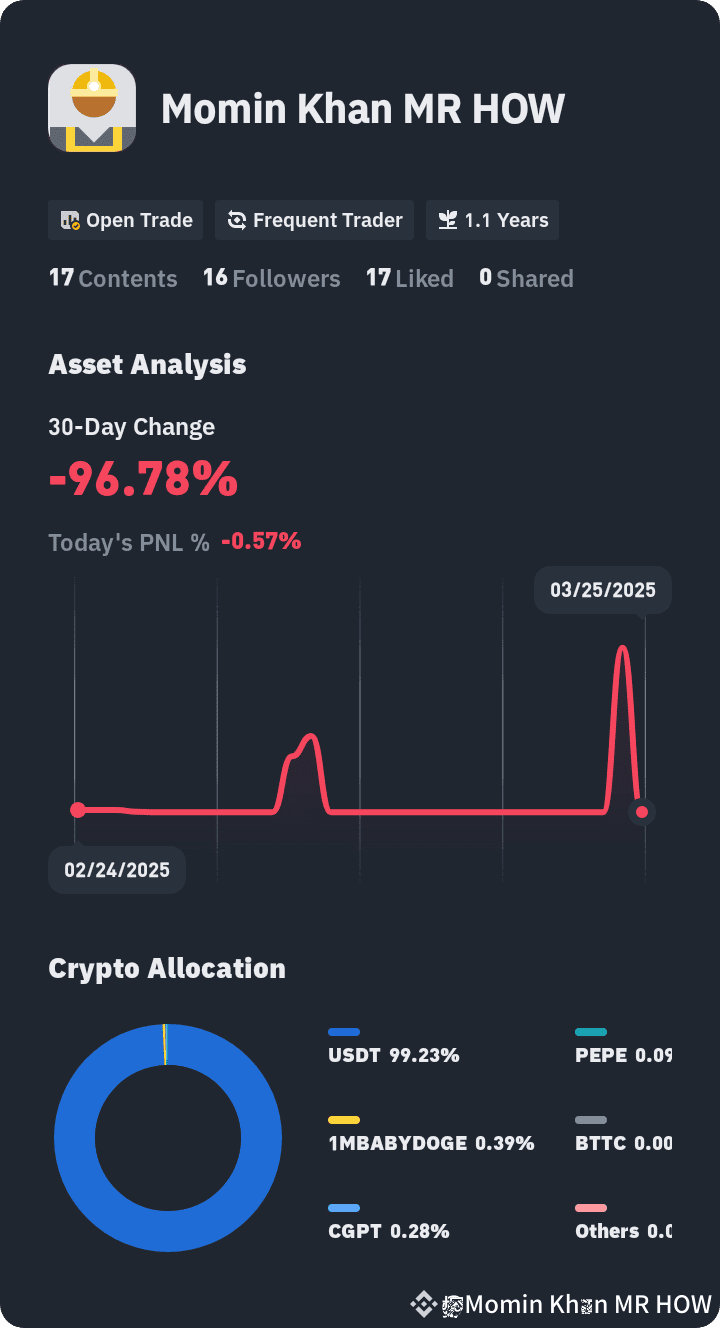The height and width of the screenshot is (1328, 720).
Task: Click the Binance logo in the watermark
Action: coord(423,1304)
